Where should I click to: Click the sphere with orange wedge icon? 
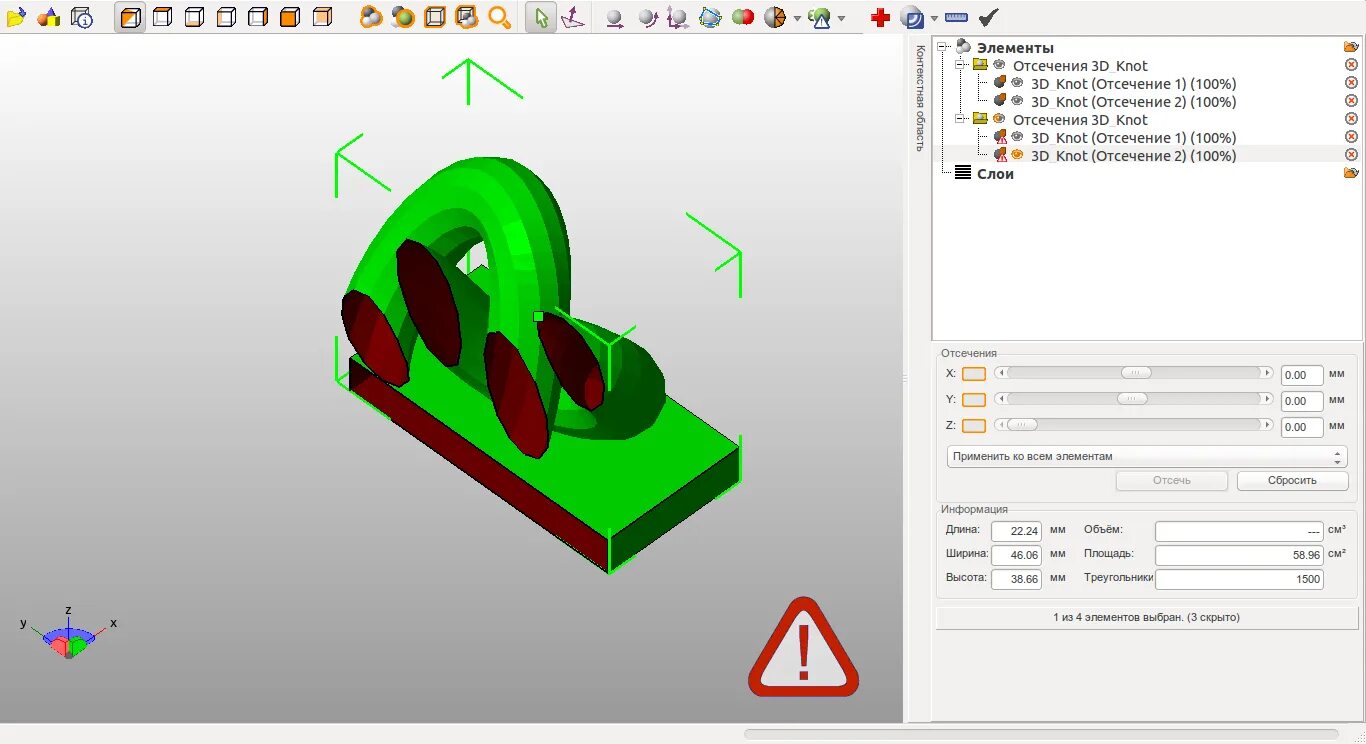[774, 17]
